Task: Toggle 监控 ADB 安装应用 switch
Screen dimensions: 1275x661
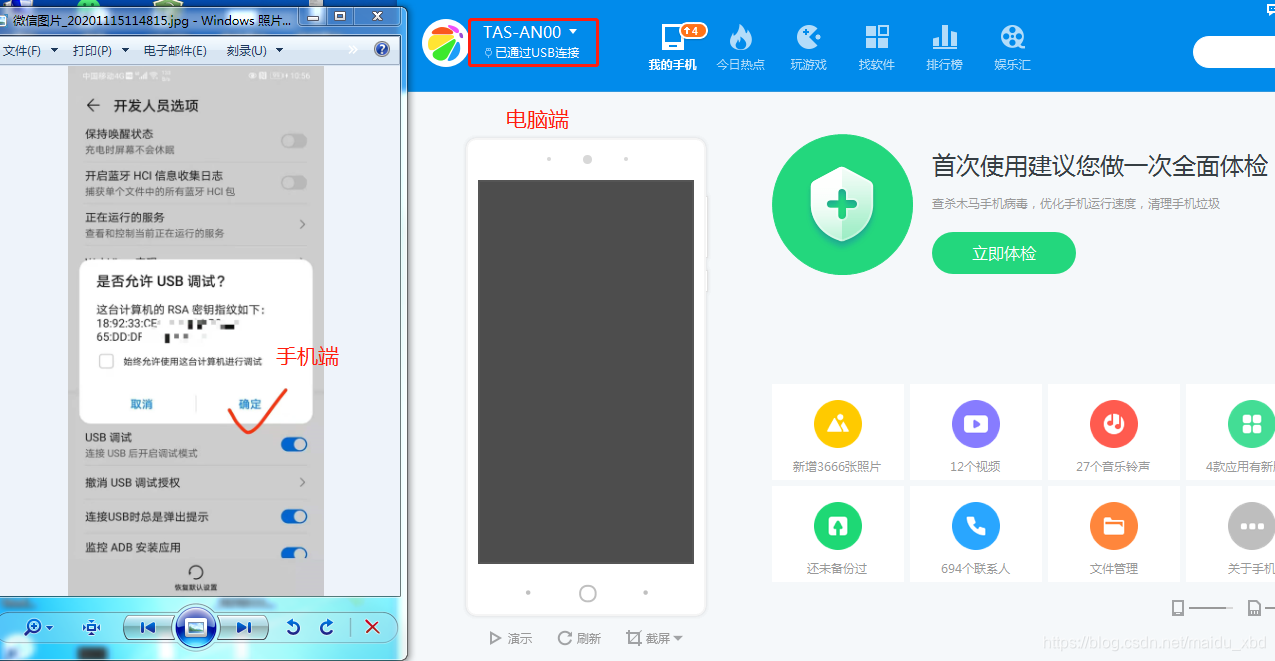Action: (294, 552)
